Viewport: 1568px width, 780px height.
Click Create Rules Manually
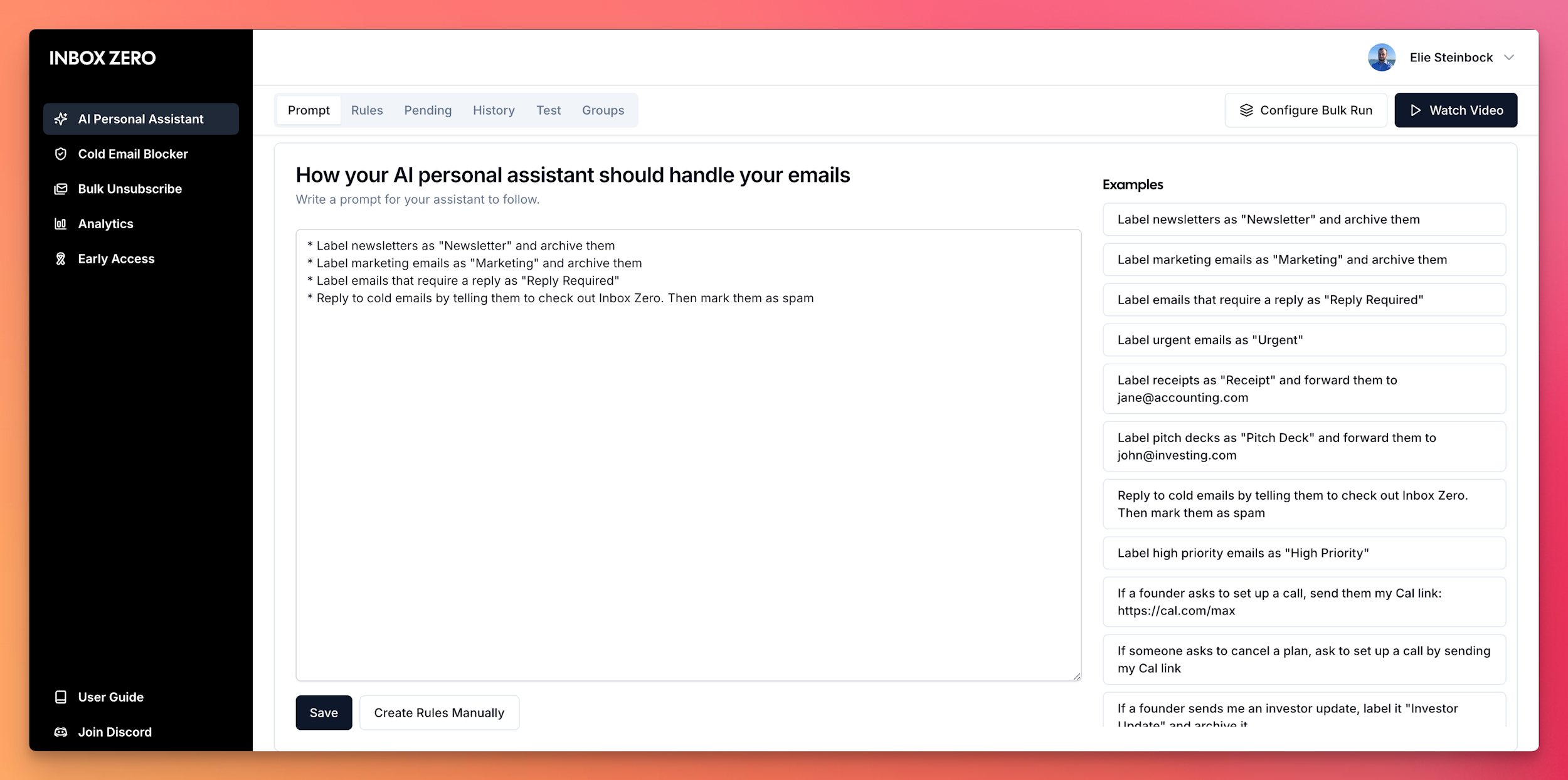[x=439, y=712]
